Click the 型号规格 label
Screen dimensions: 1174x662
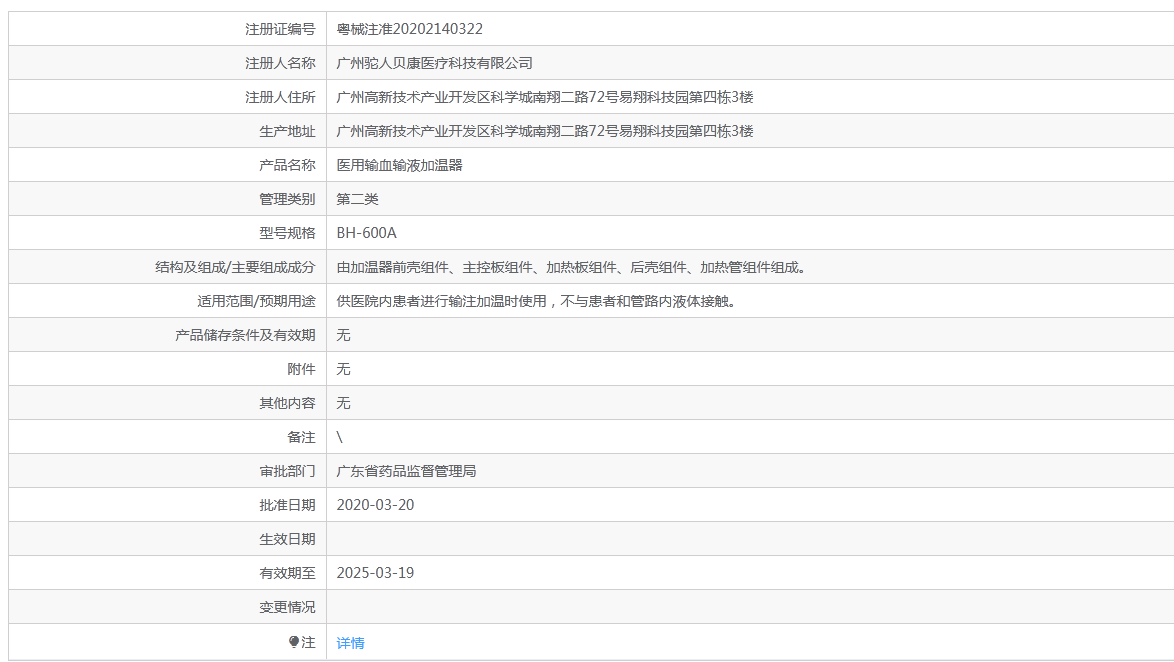pos(288,233)
